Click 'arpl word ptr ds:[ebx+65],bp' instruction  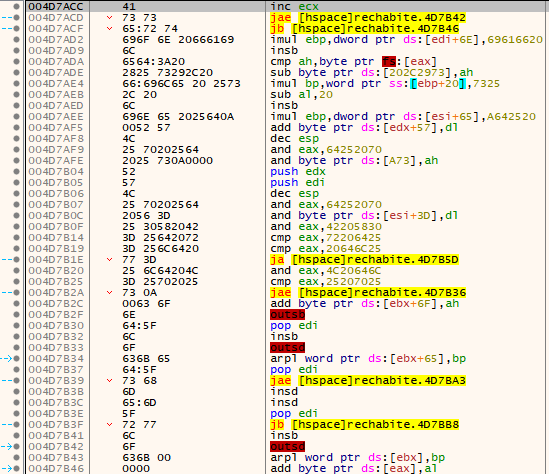pos(368,358)
